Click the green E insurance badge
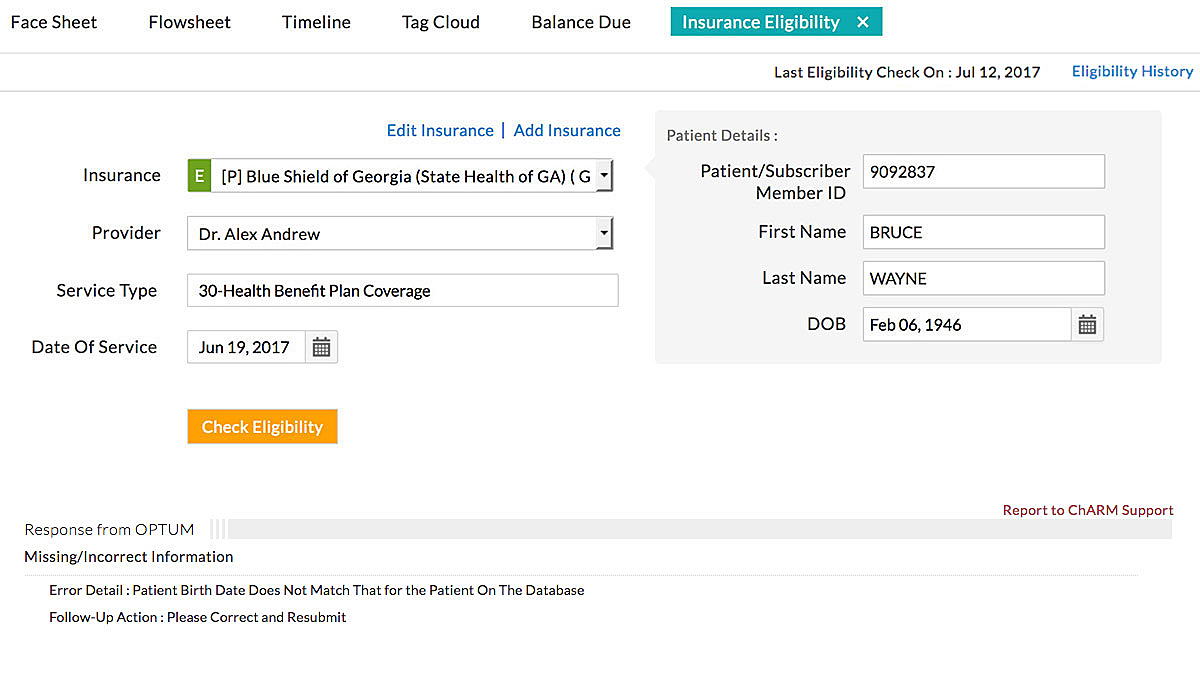 (199, 176)
